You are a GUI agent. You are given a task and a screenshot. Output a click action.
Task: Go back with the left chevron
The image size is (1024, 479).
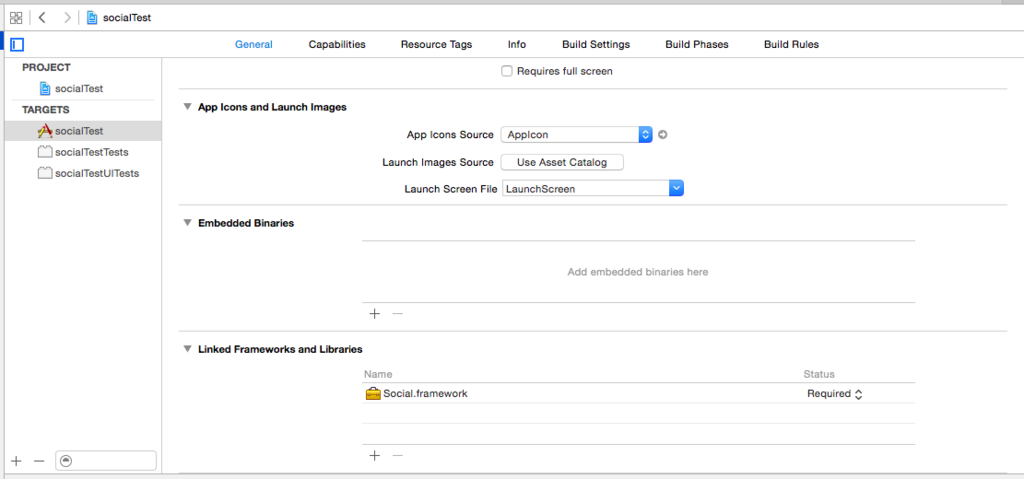[42, 18]
